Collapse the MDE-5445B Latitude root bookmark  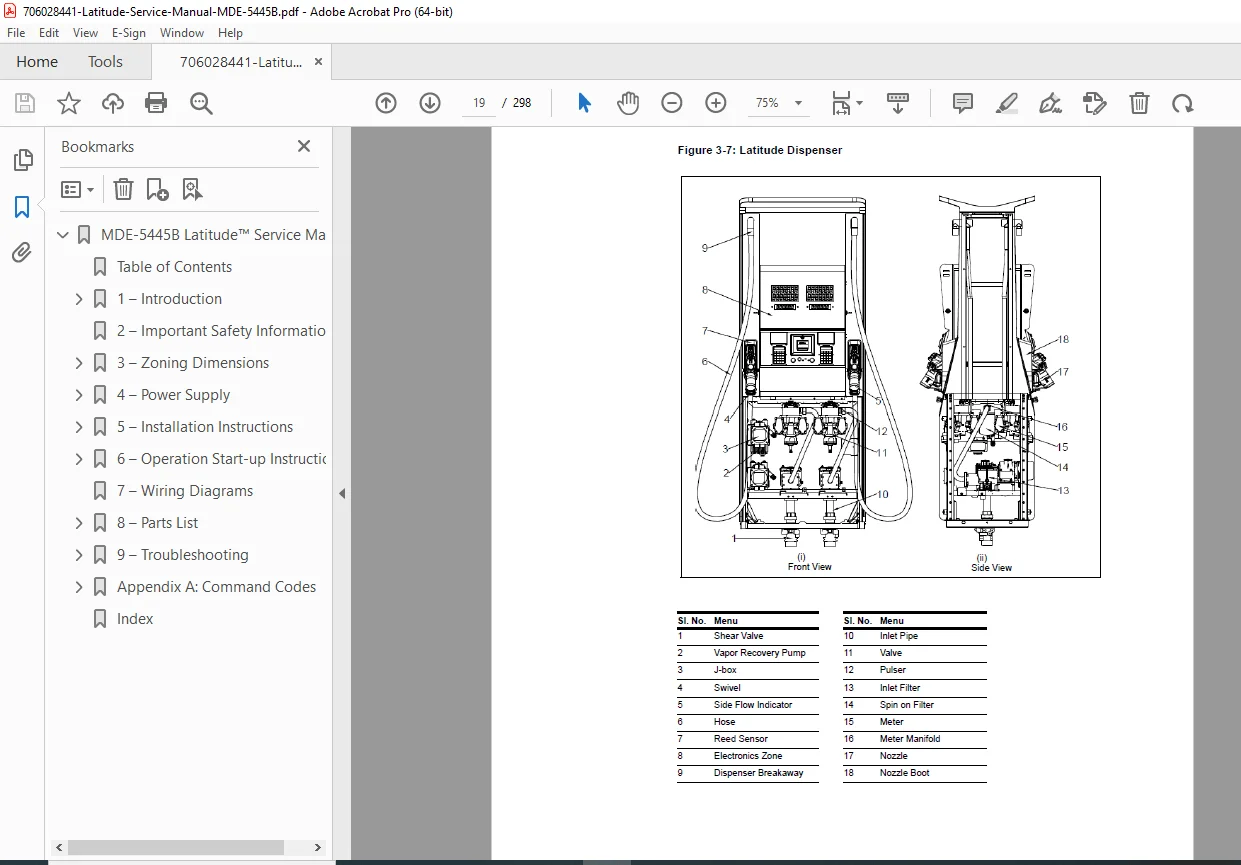pyautogui.click(x=63, y=235)
